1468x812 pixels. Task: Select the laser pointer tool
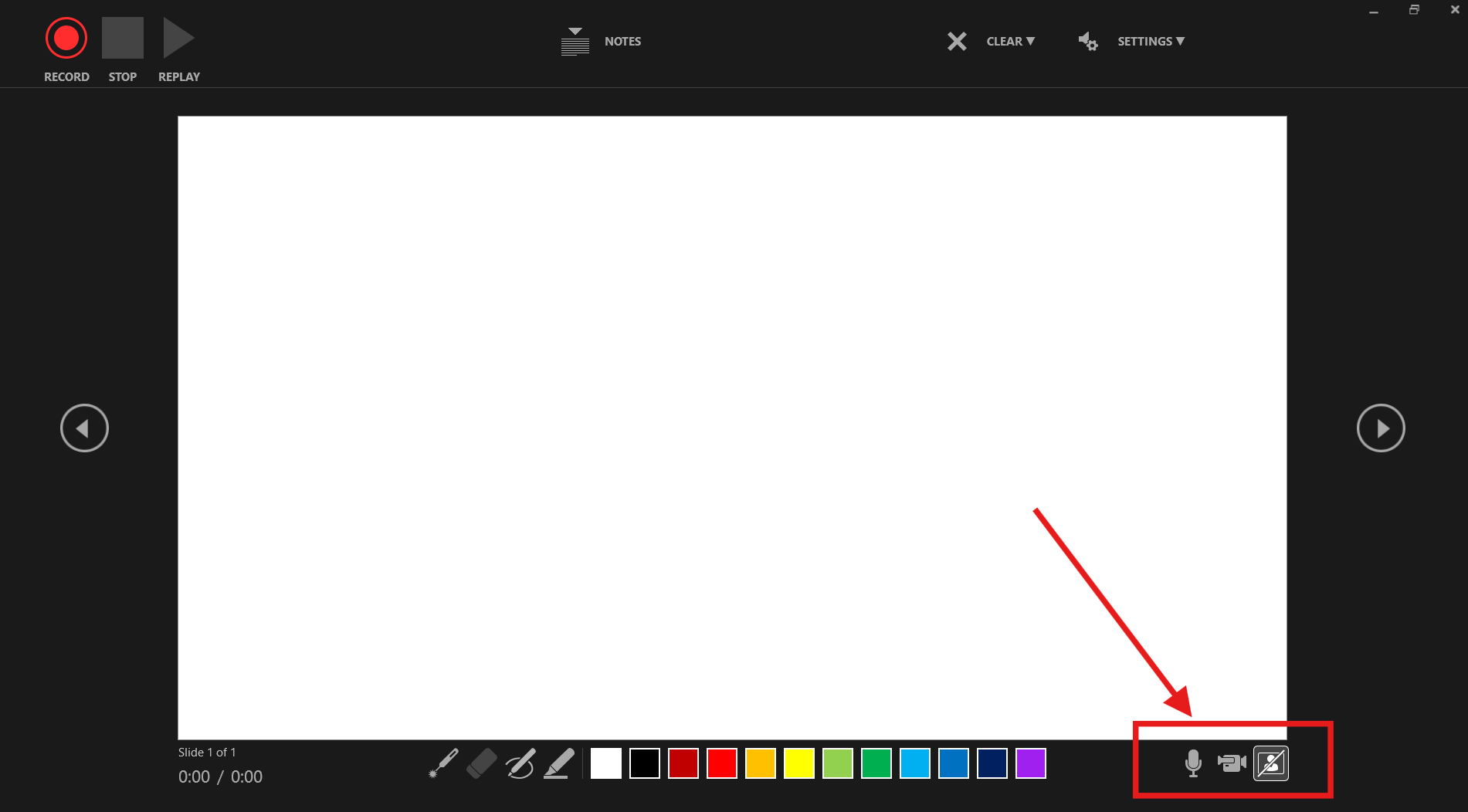click(x=442, y=763)
